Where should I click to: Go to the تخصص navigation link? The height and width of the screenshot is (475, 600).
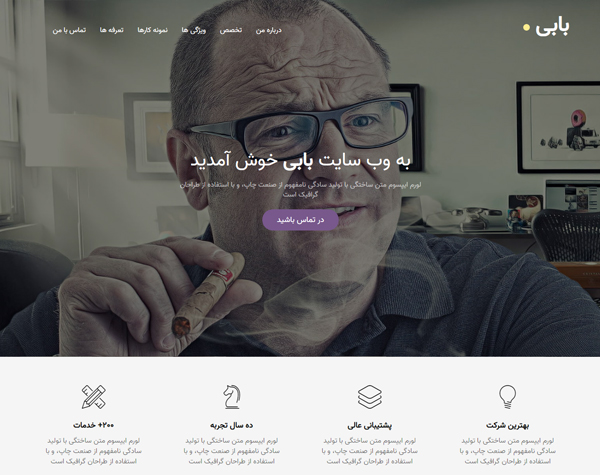click(231, 30)
